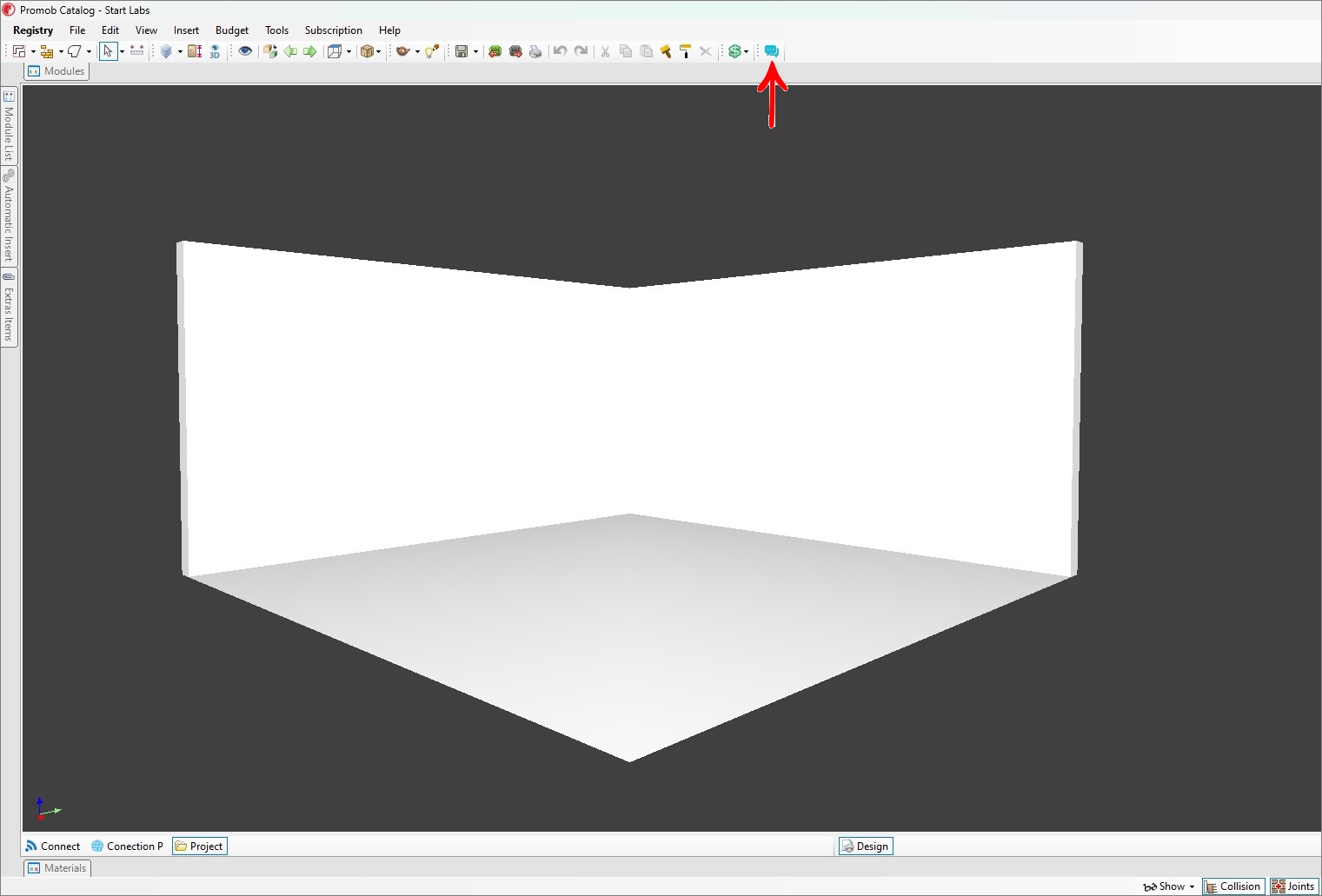Viewport: 1322px width, 896px height.
Task: Click the copy icon in toolbar
Action: coord(626,51)
